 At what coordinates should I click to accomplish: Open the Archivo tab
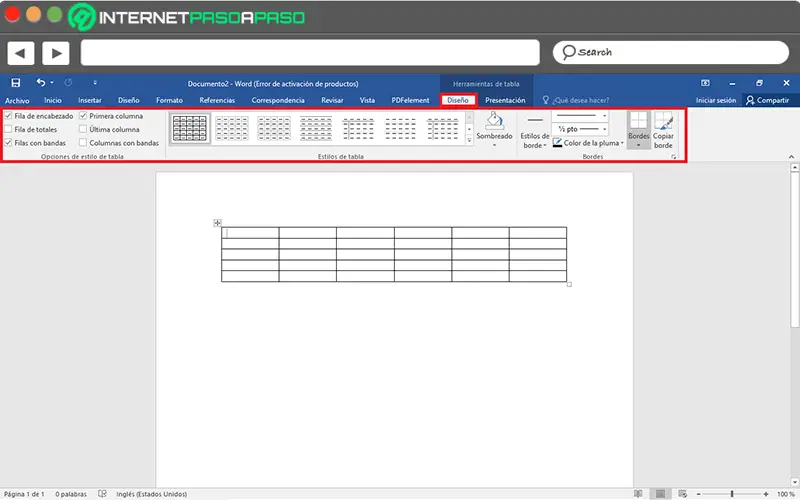click(x=17, y=101)
